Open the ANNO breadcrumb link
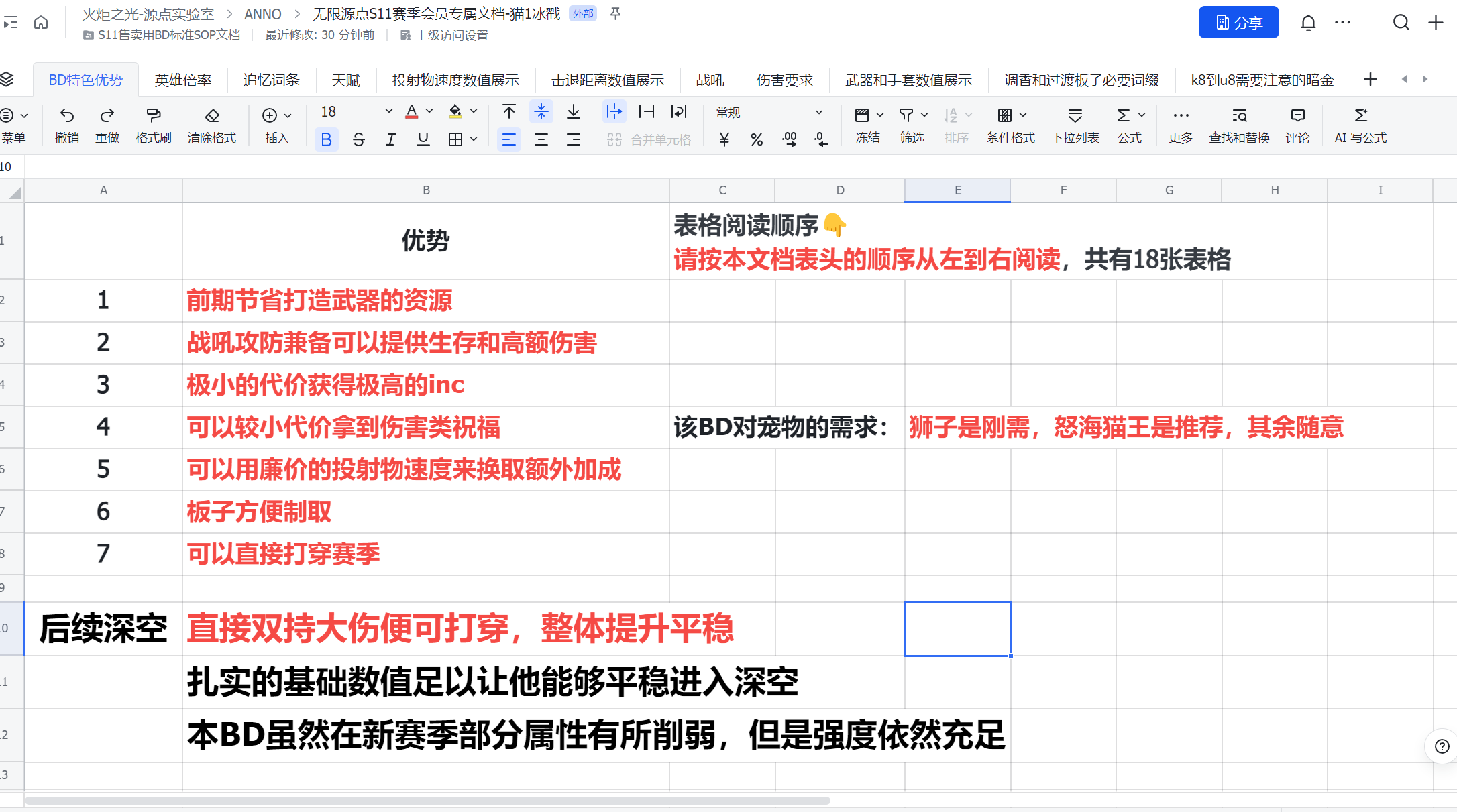Screen dimensions: 1457x812 (262, 14)
